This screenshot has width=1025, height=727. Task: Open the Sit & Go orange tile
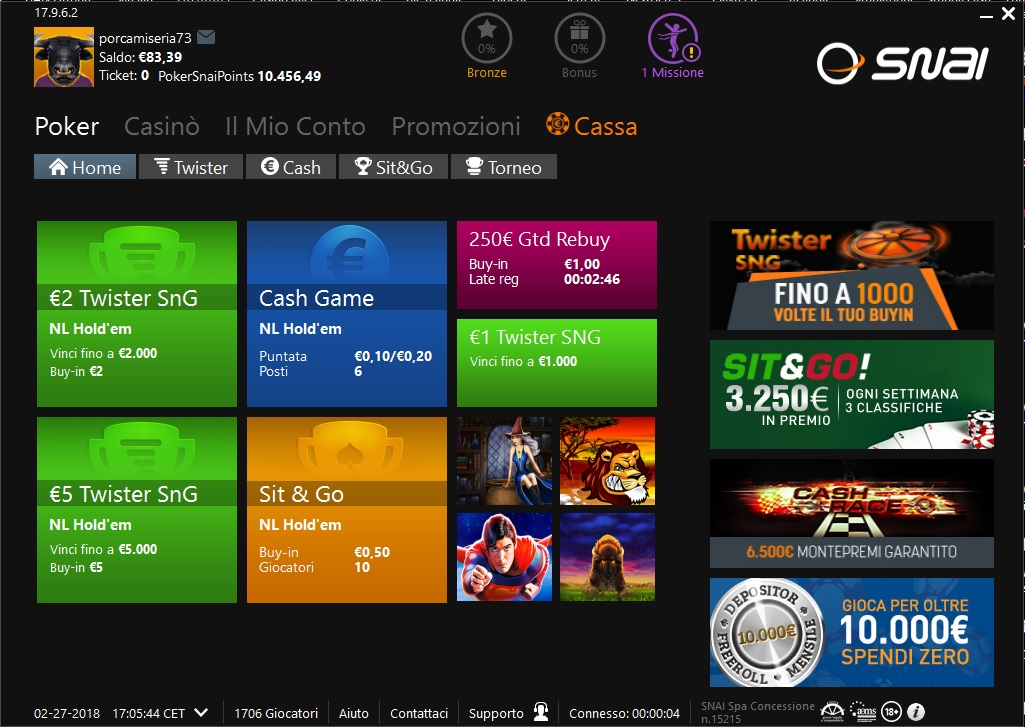pyautogui.click(x=346, y=510)
